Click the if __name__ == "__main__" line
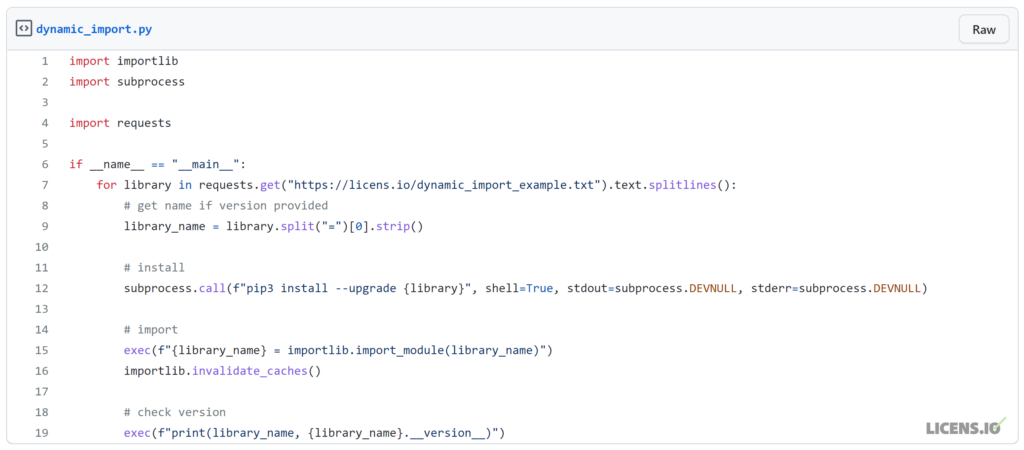The image size is (1024, 450). [157, 164]
